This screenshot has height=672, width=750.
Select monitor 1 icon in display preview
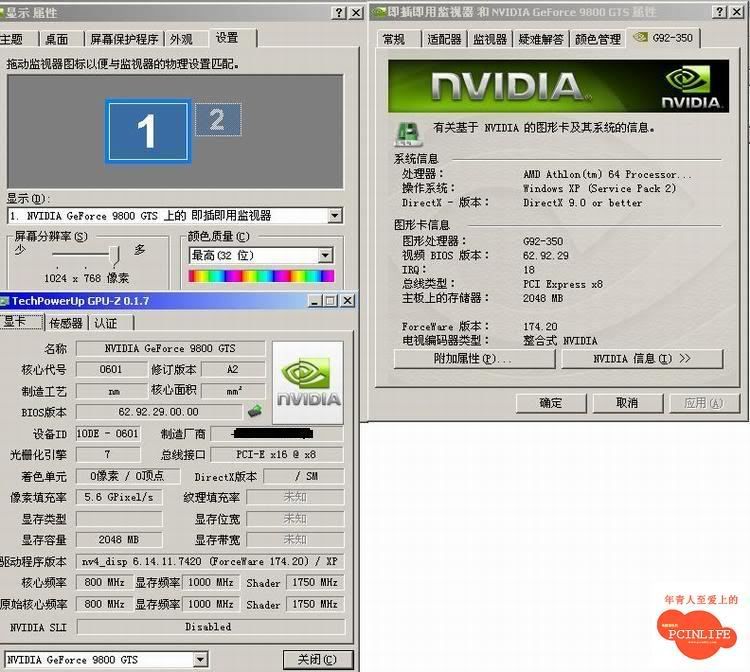[147, 131]
